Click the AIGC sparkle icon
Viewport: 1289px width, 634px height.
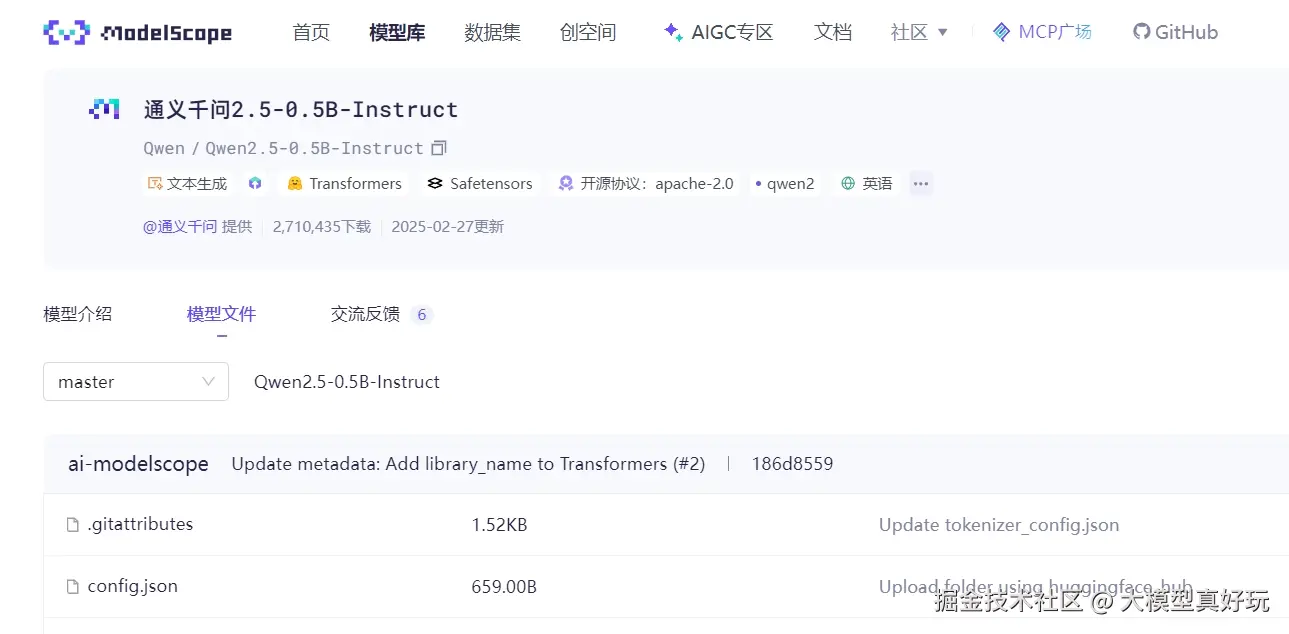pyautogui.click(x=673, y=32)
